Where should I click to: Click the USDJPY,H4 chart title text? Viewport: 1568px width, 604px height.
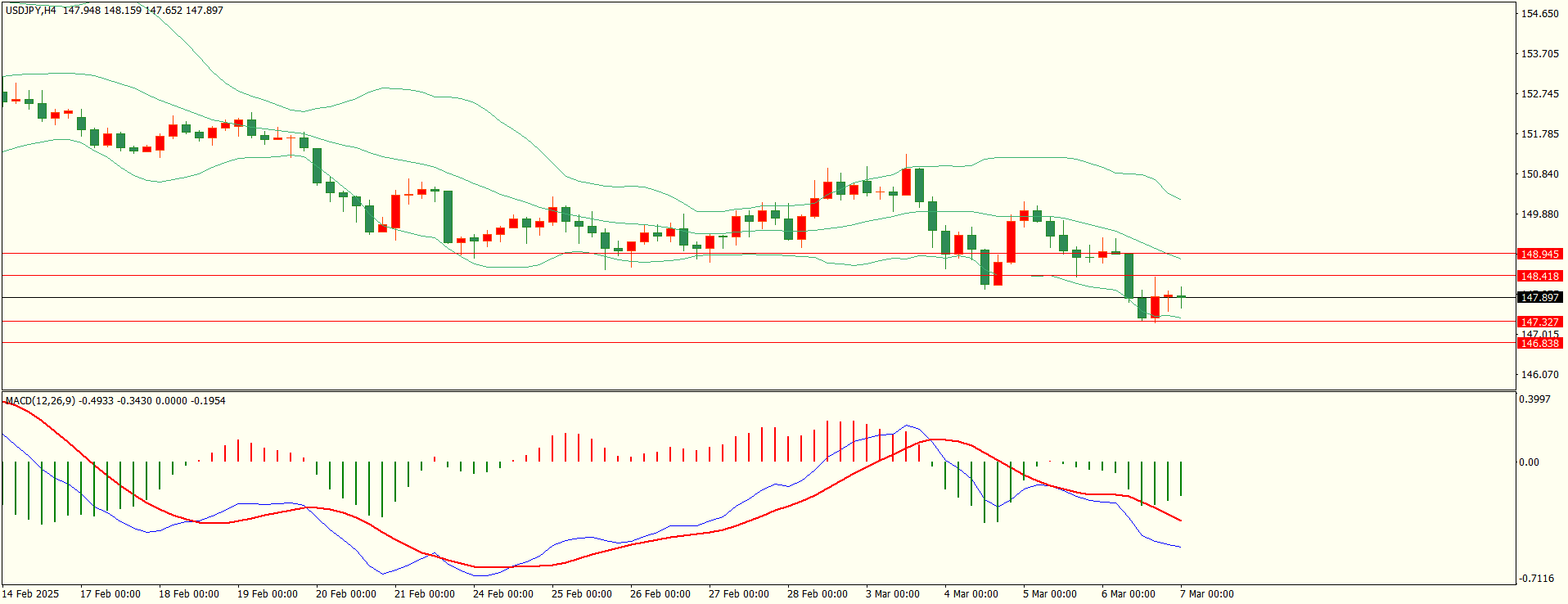coord(30,11)
